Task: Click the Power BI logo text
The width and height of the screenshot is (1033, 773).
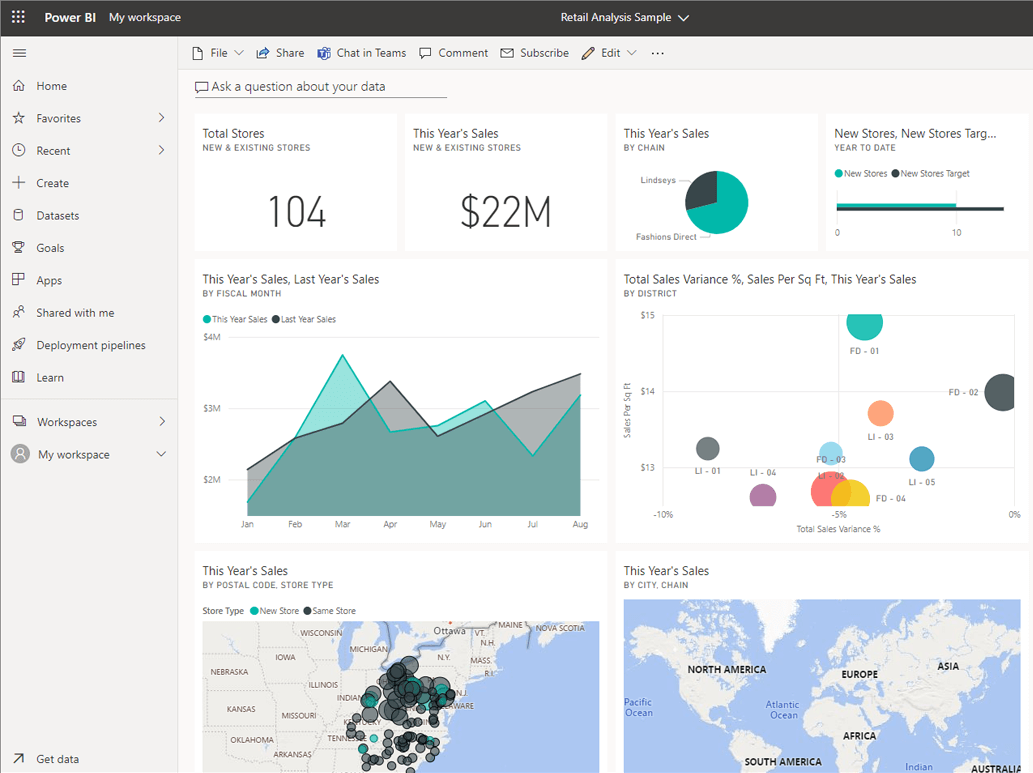Action: point(70,17)
